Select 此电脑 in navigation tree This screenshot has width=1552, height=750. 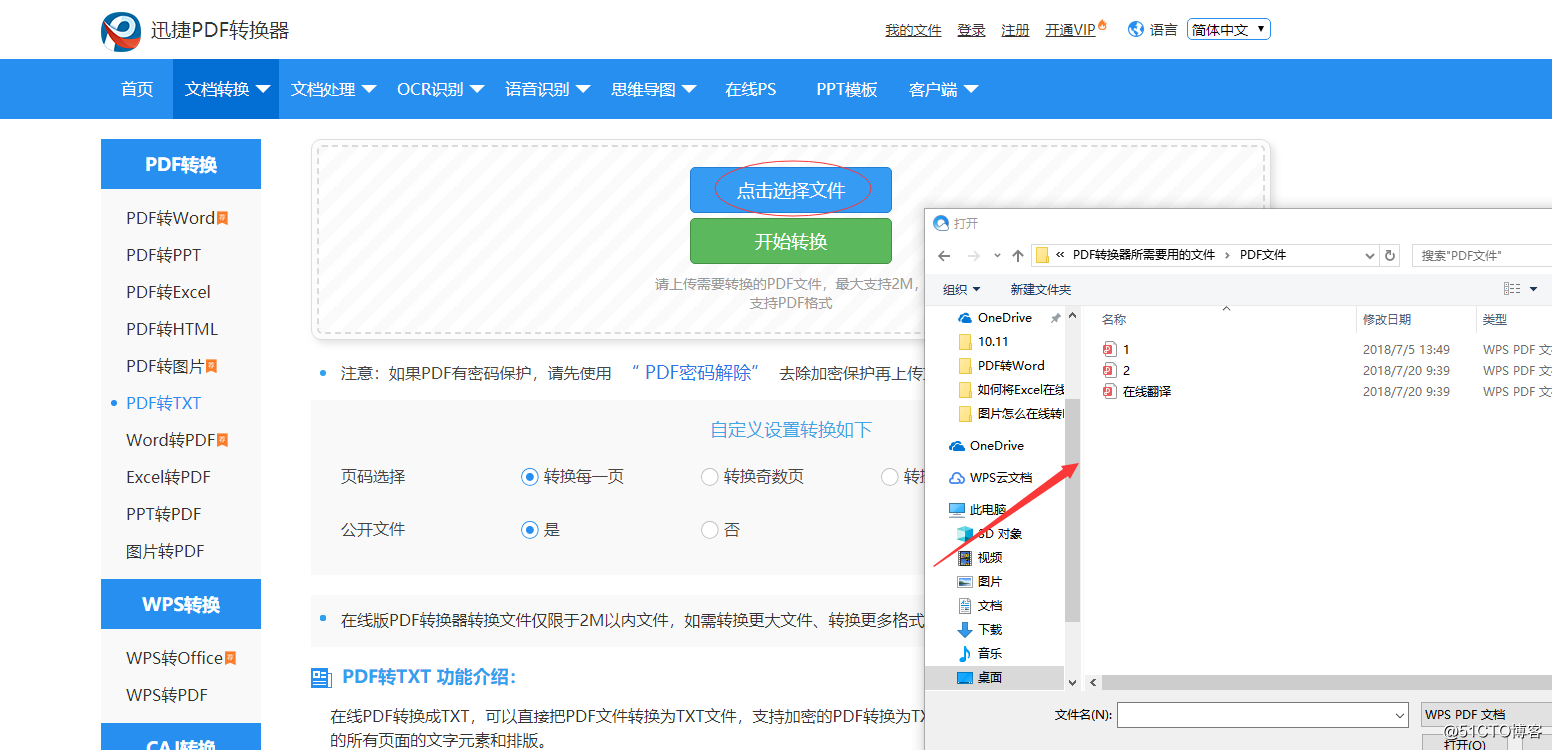tap(978, 510)
